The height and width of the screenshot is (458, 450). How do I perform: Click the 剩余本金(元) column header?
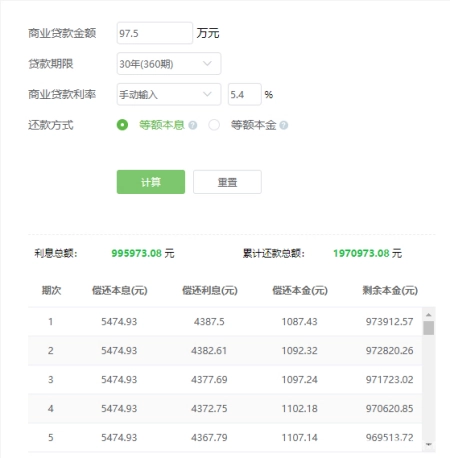tap(390, 290)
